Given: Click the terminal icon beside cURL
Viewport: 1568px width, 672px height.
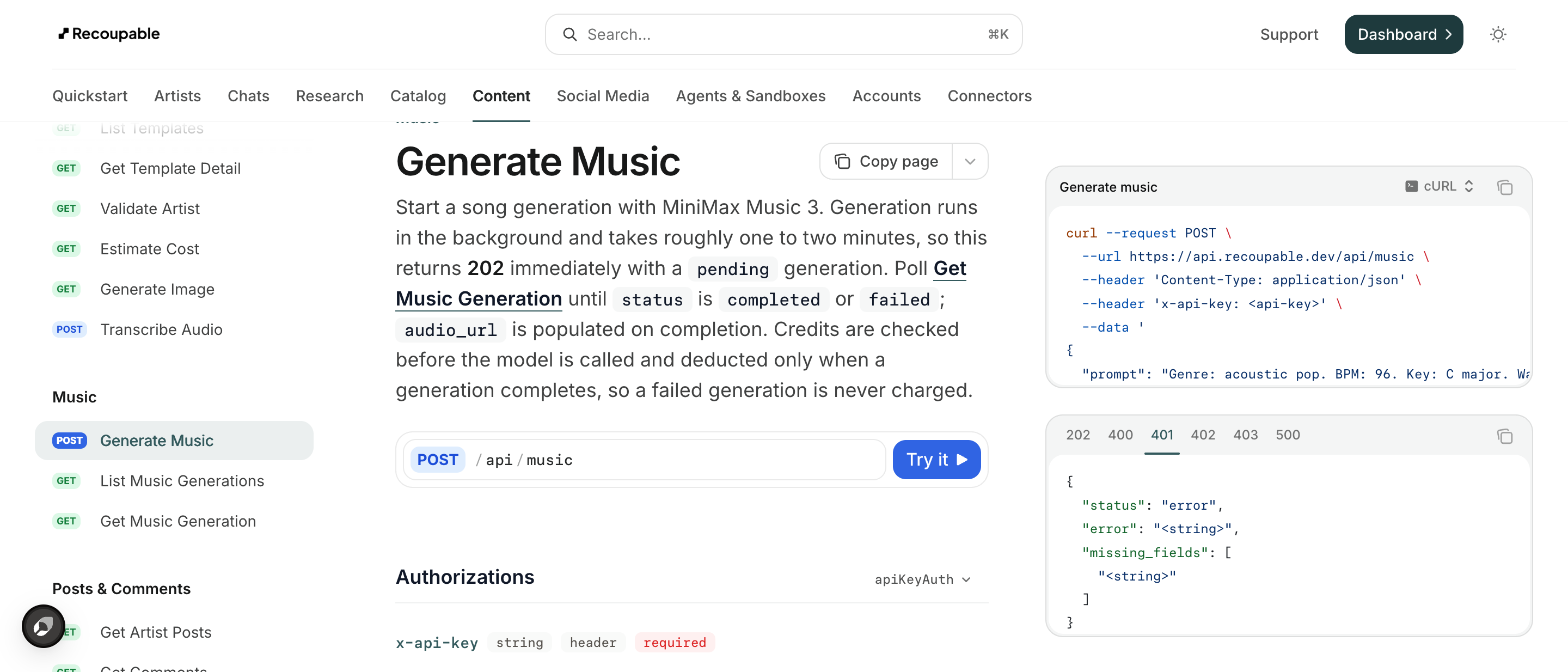Looking at the screenshot, I should coord(1411,186).
